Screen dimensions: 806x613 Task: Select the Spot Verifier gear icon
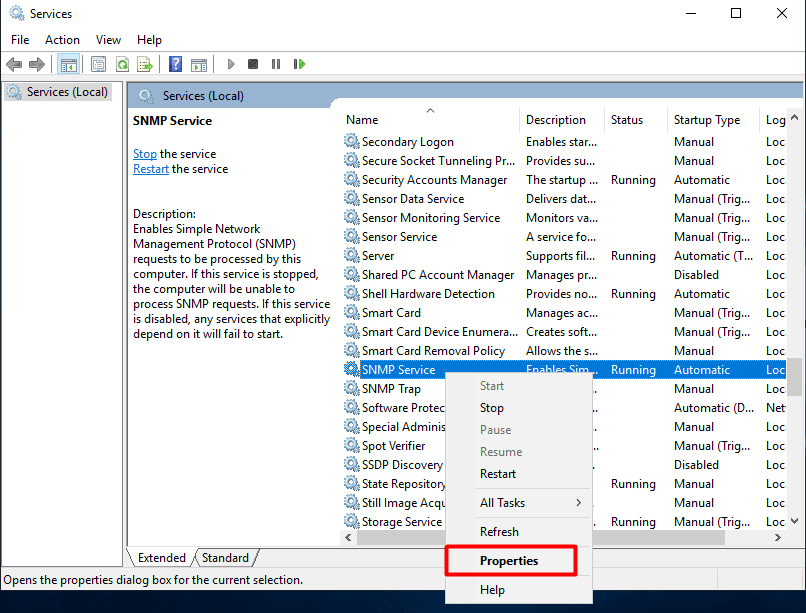tap(352, 445)
